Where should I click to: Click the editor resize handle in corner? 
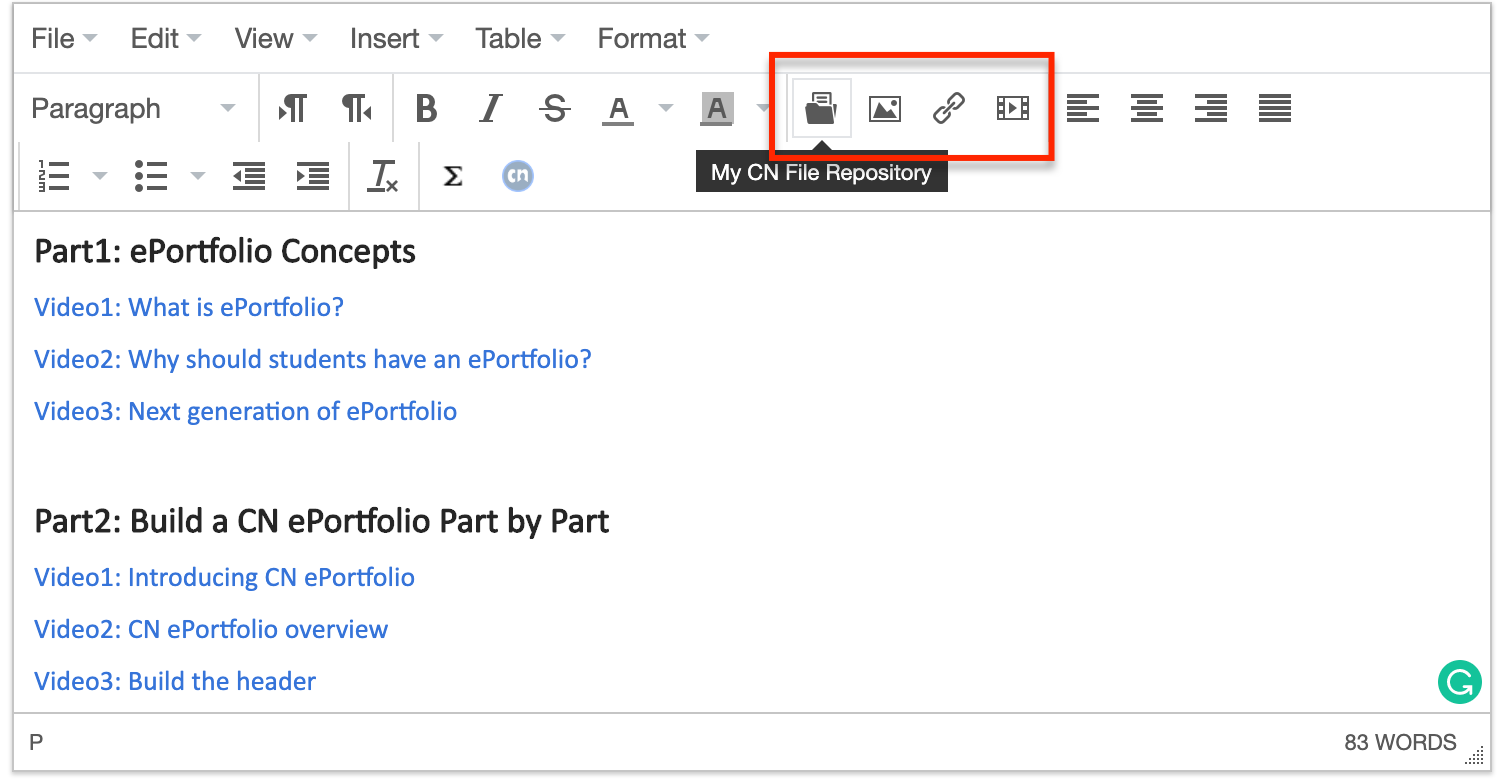pos(1476,756)
